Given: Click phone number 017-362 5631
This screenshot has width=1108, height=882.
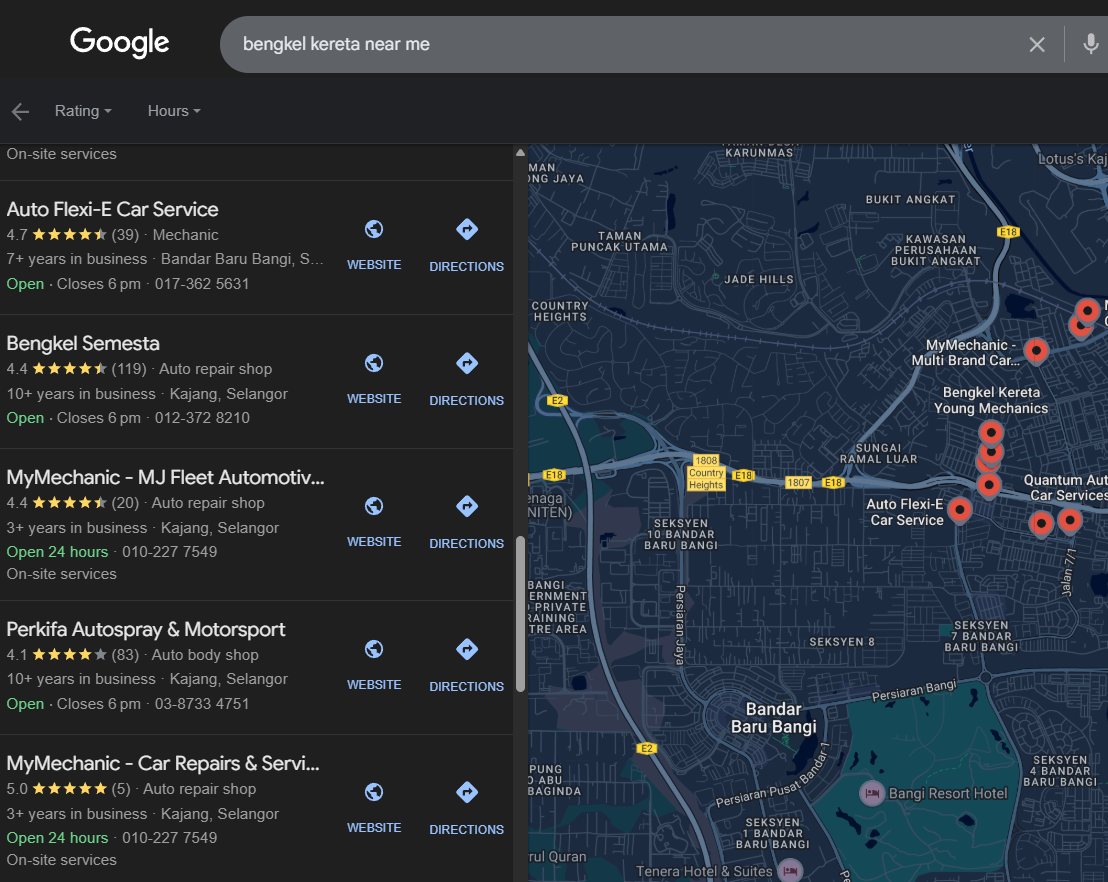Looking at the screenshot, I should pos(202,284).
